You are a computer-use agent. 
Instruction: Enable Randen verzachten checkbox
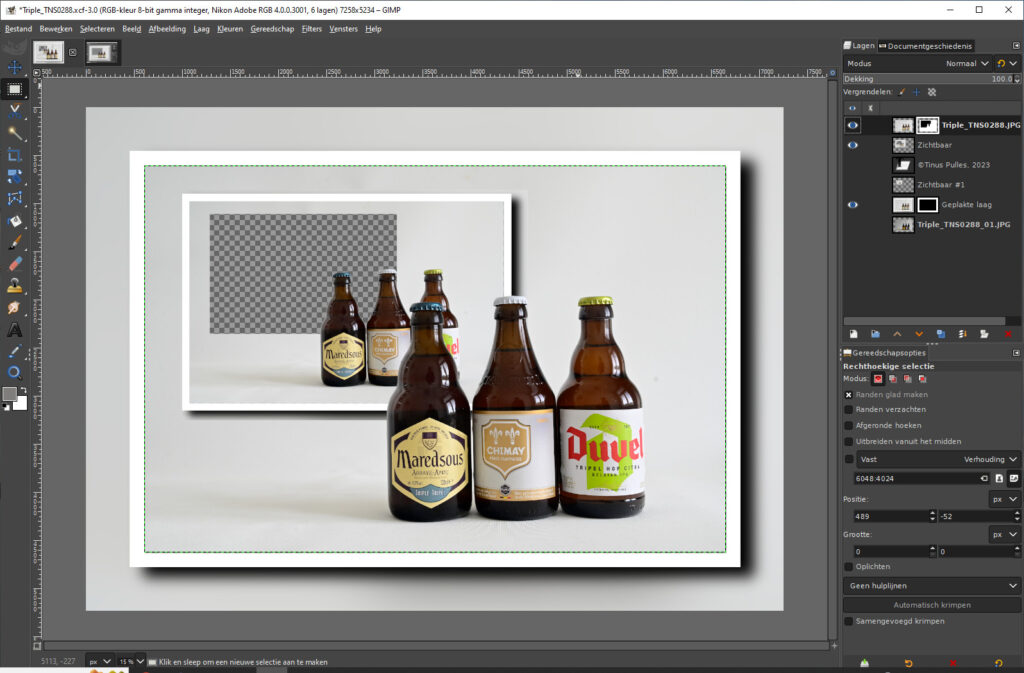click(848, 410)
